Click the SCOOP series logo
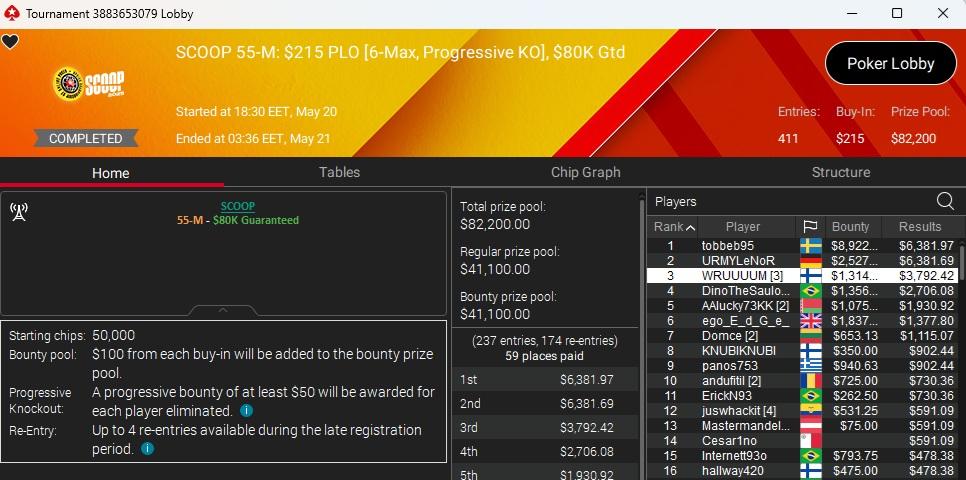 click(89, 84)
